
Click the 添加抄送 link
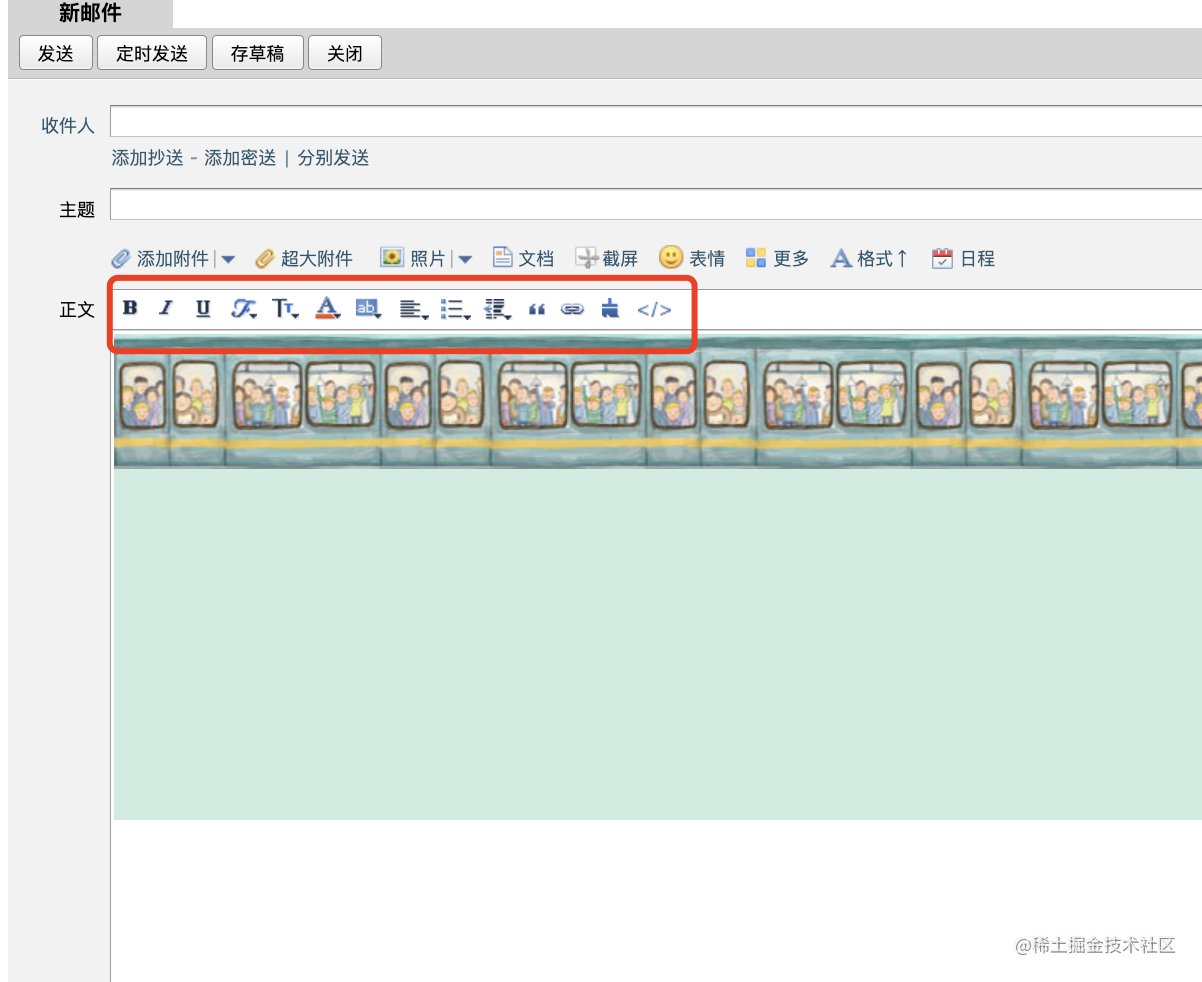pyautogui.click(x=148, y=158)
